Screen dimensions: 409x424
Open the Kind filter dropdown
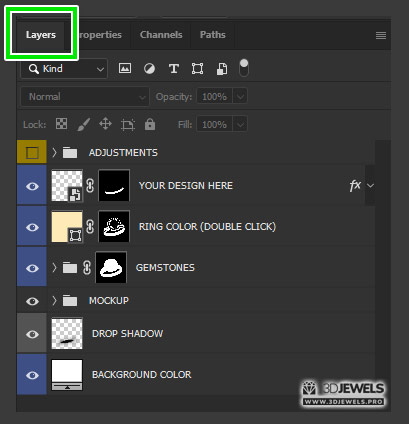point(64,69)
